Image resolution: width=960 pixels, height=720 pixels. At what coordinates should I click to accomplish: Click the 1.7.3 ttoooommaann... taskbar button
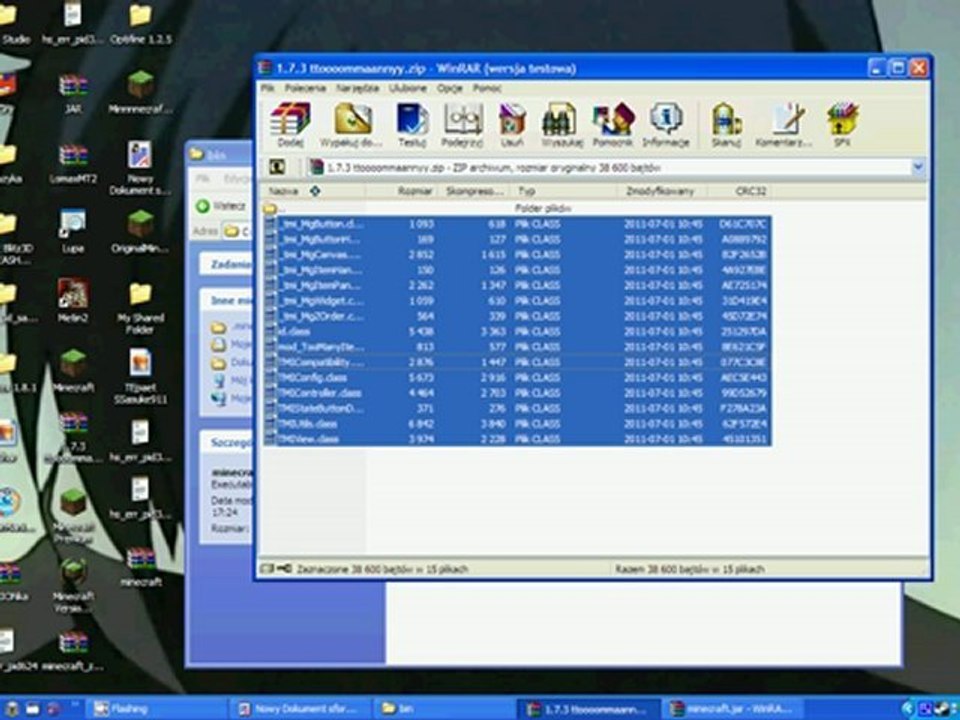pos(588,709)
